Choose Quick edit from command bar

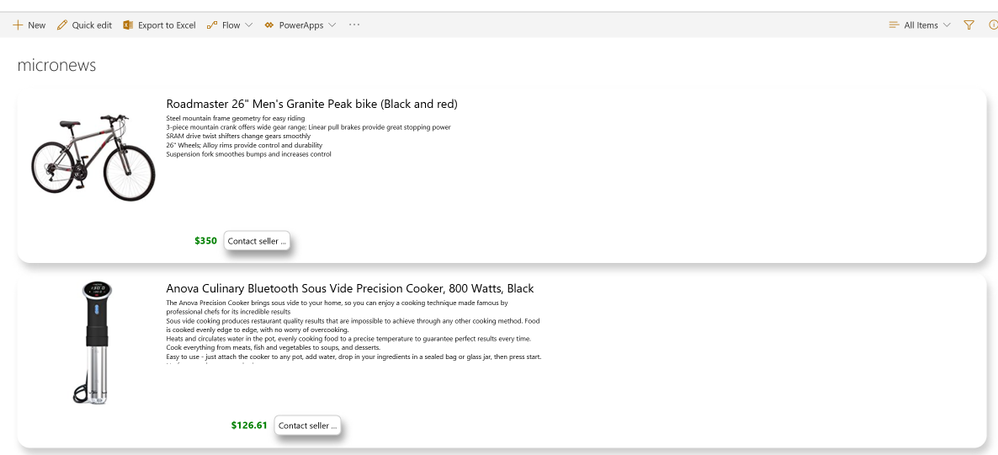tap(92, 25)
